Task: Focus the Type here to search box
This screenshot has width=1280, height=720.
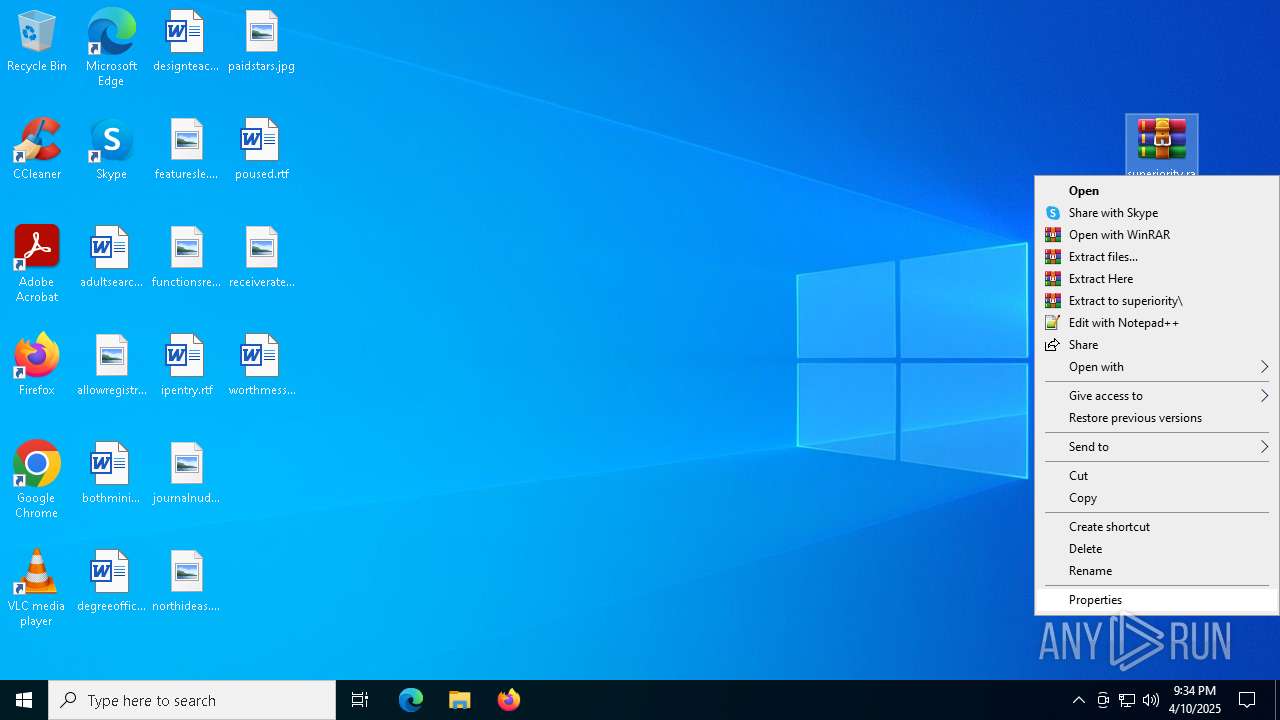Action: pyautogui.click(x=192, y=700)
